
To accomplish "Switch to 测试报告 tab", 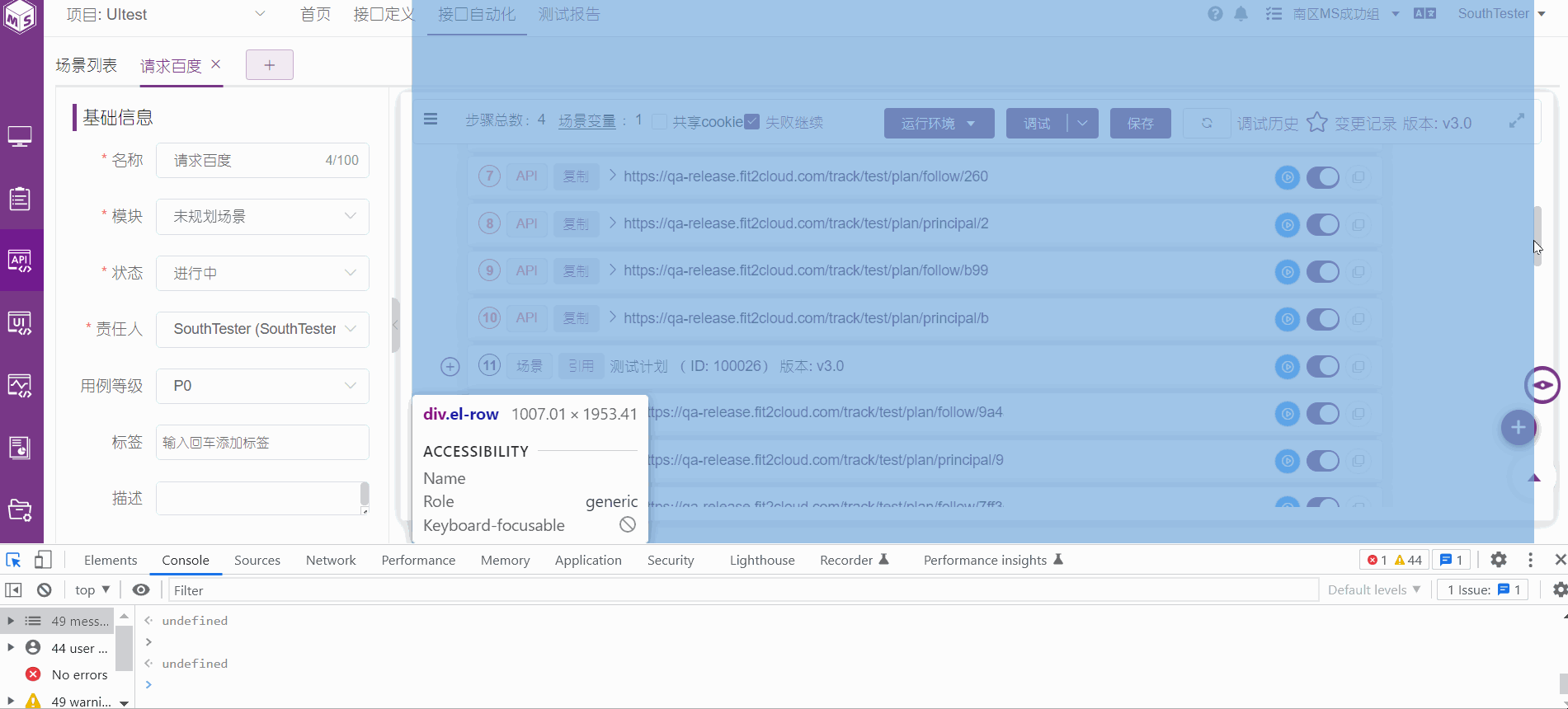I will [x=569, y=14].
